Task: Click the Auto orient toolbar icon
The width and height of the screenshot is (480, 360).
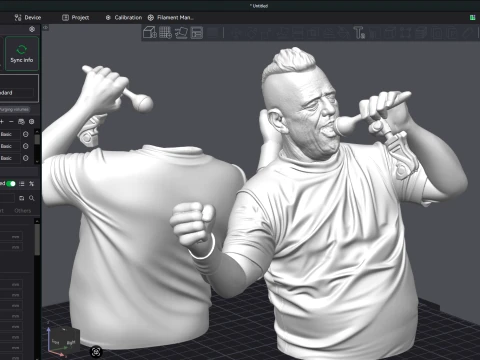Action: [181, 33]
